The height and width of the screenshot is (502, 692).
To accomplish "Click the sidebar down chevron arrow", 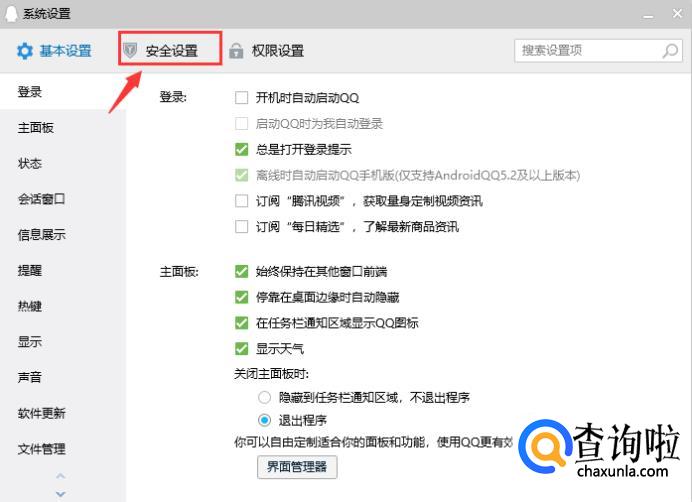I will click(60, 494).
